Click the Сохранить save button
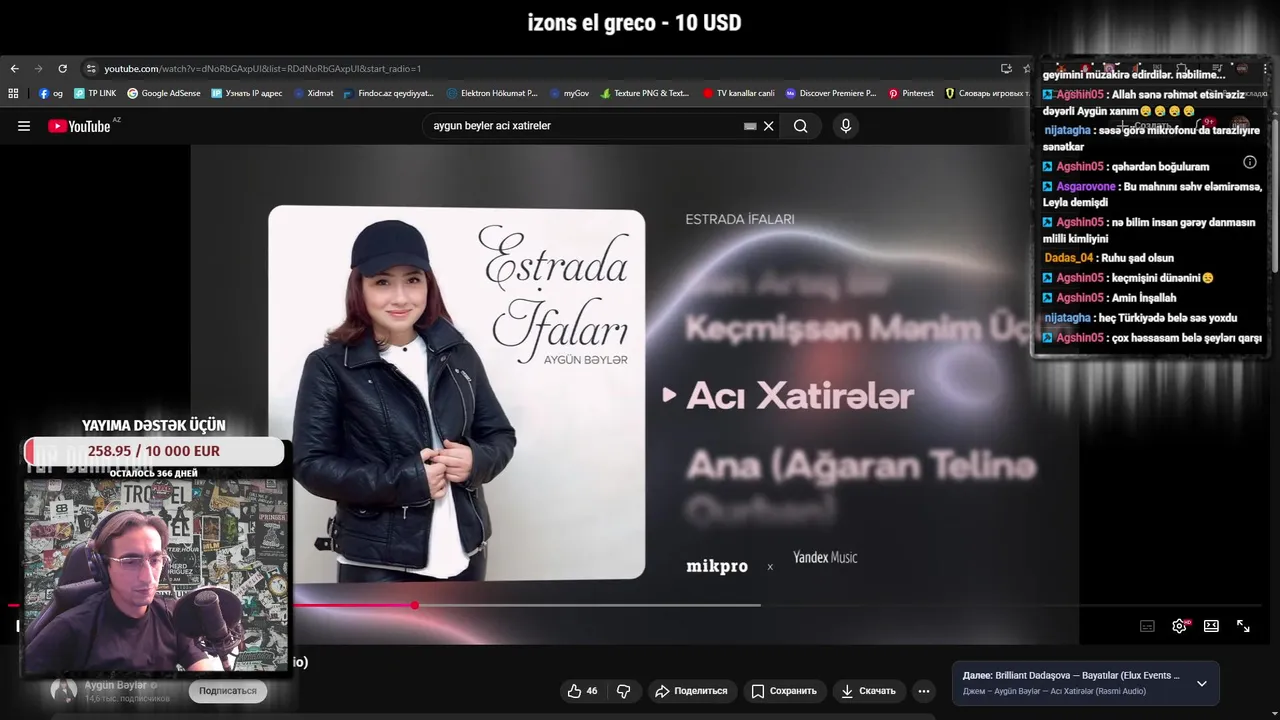 point(784,691)
